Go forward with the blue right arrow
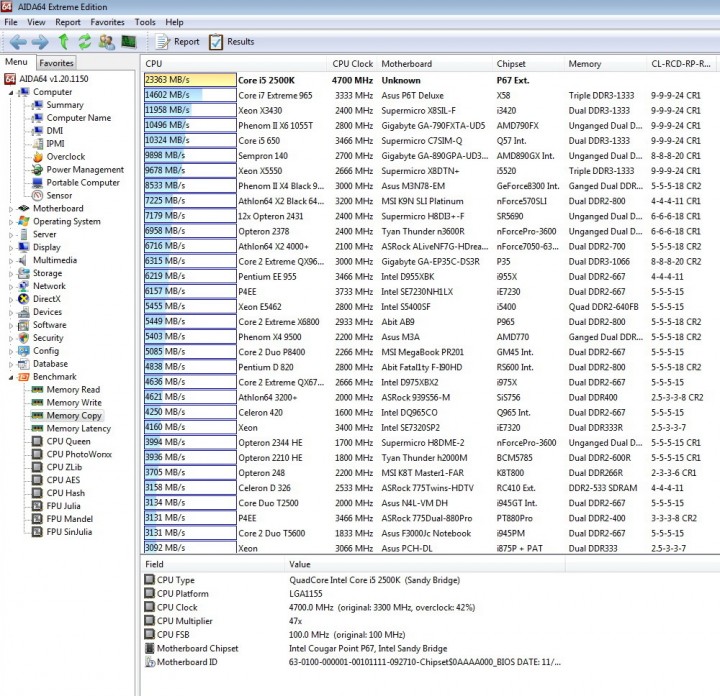720x696 pixels. [40, 42]
